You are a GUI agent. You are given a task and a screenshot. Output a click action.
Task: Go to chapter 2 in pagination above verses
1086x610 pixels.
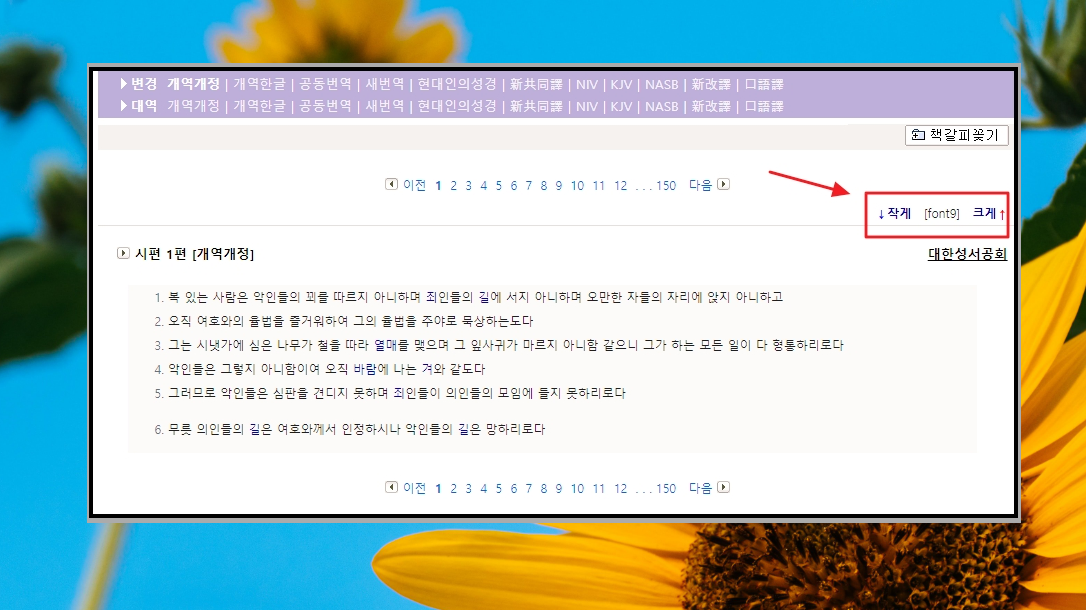tap(454, 186)
